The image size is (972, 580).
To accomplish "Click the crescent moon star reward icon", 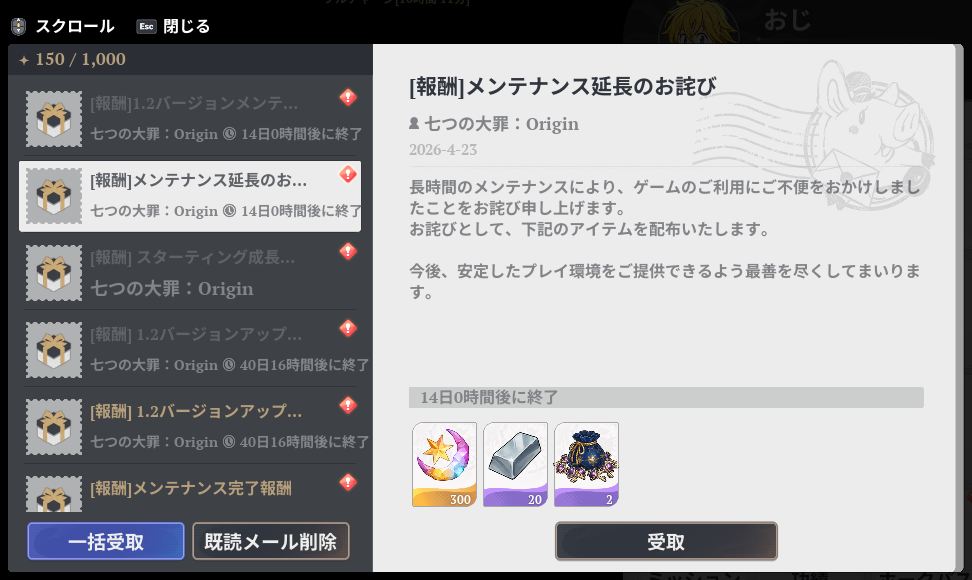I will [444, 464].
